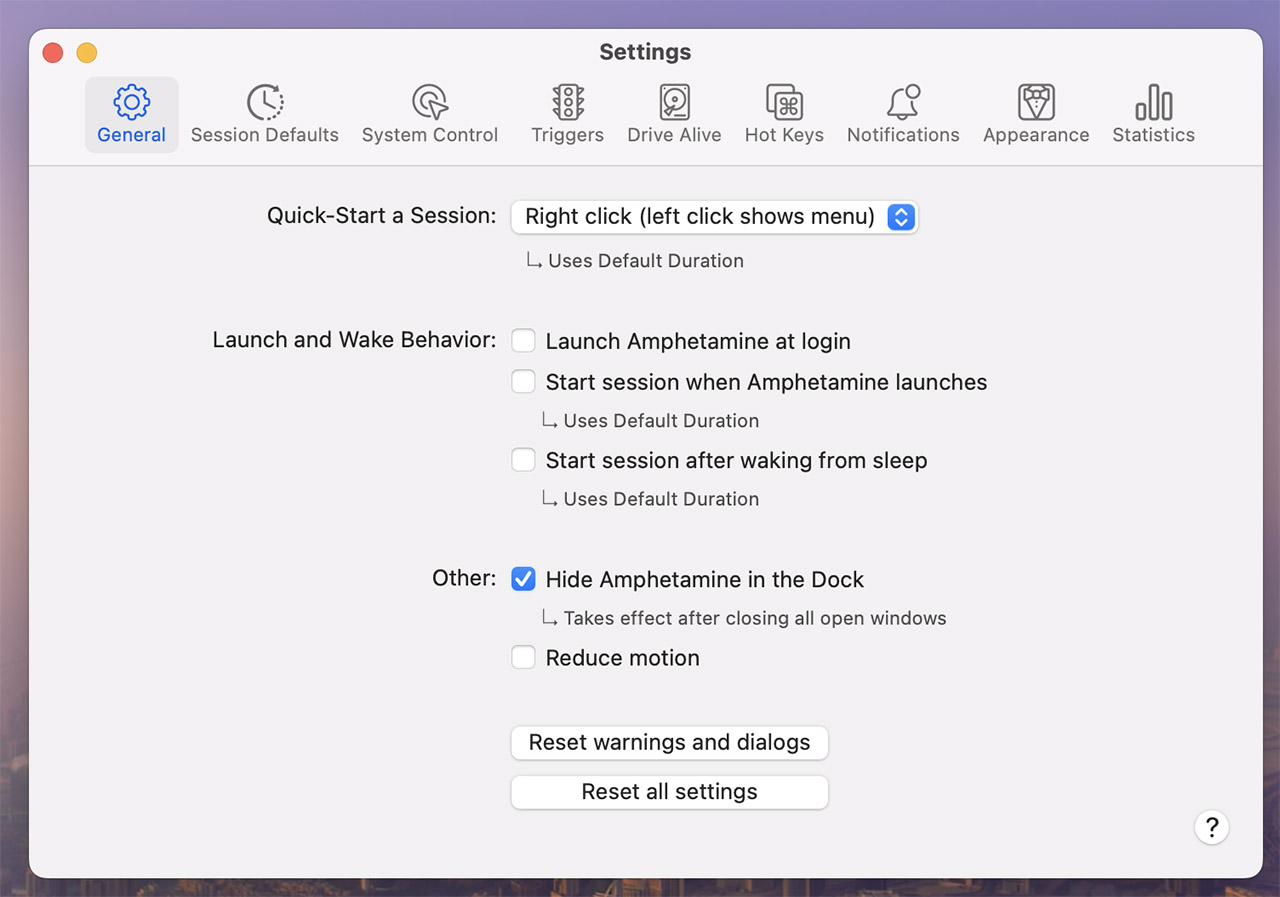Screen dimensions: 1280x897
Task: Open Session Defaults clock icon
Action: [265, 102]
